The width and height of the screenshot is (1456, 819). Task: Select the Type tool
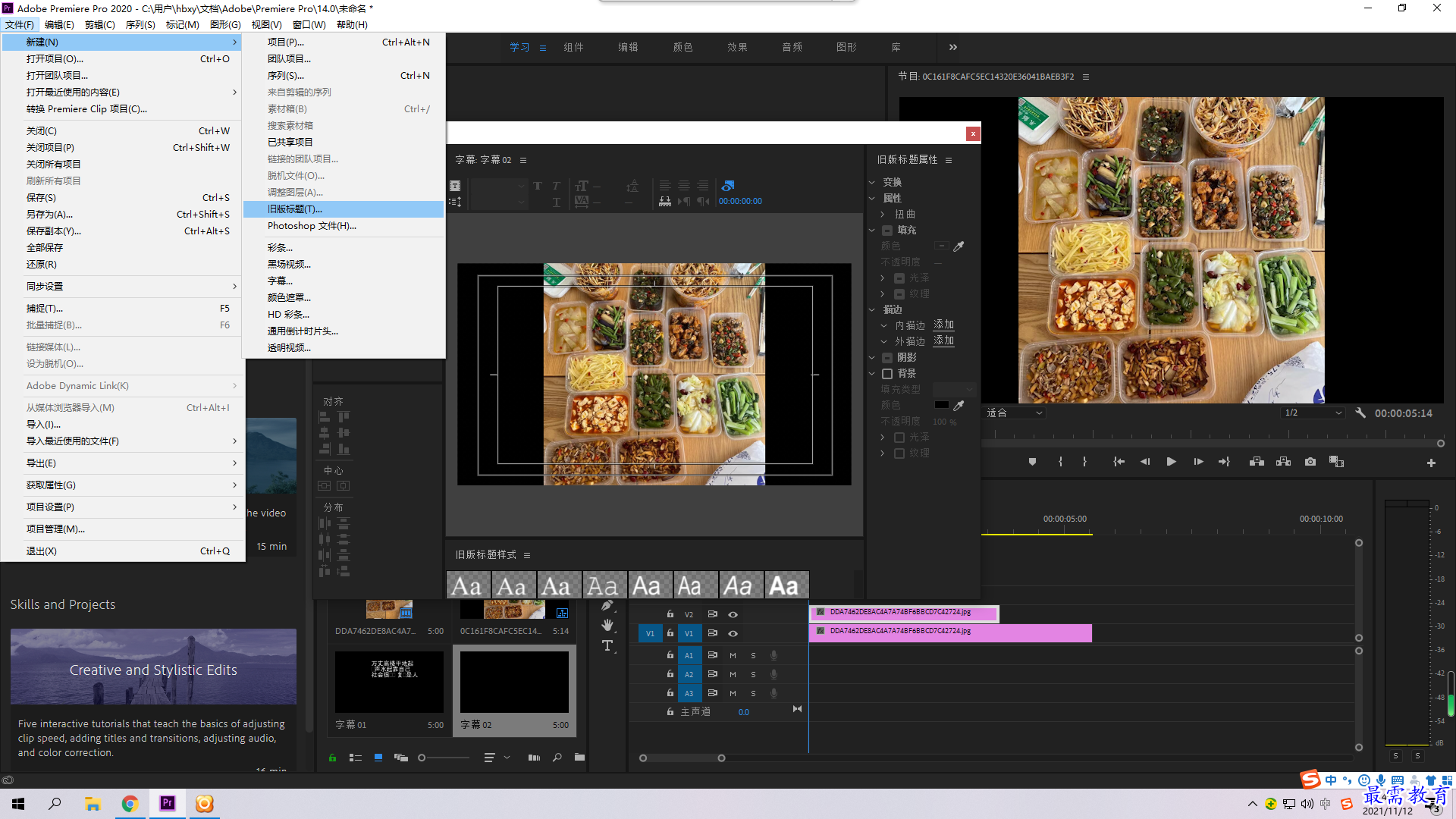[607, 645]
